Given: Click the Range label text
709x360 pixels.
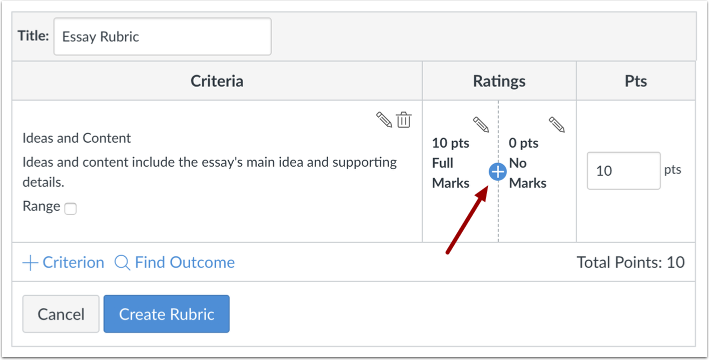Looking at the screenshot, I should (41, 206).
